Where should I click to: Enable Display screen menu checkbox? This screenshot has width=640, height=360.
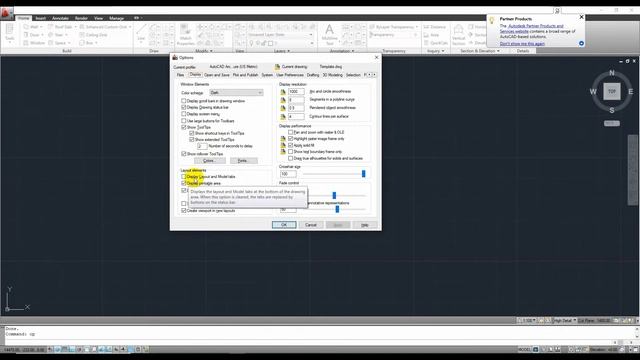(x=183, y=114)
